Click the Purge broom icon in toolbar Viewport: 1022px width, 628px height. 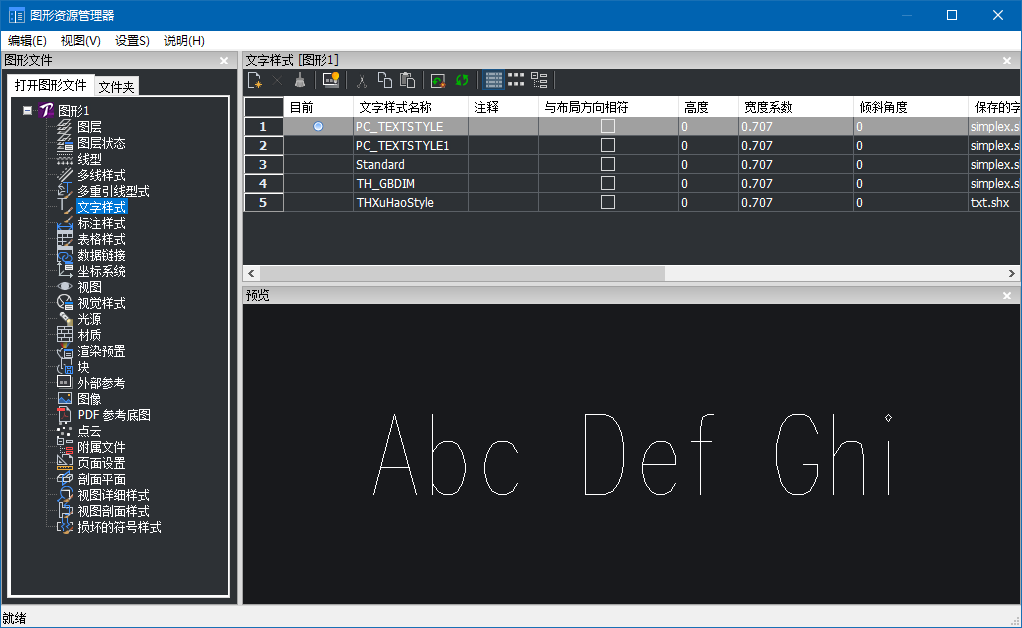point(299,81)
